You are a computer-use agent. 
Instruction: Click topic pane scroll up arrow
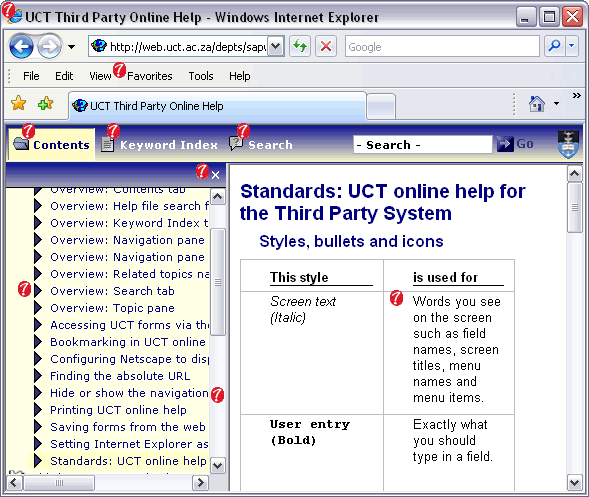click(x=575, y=174)
